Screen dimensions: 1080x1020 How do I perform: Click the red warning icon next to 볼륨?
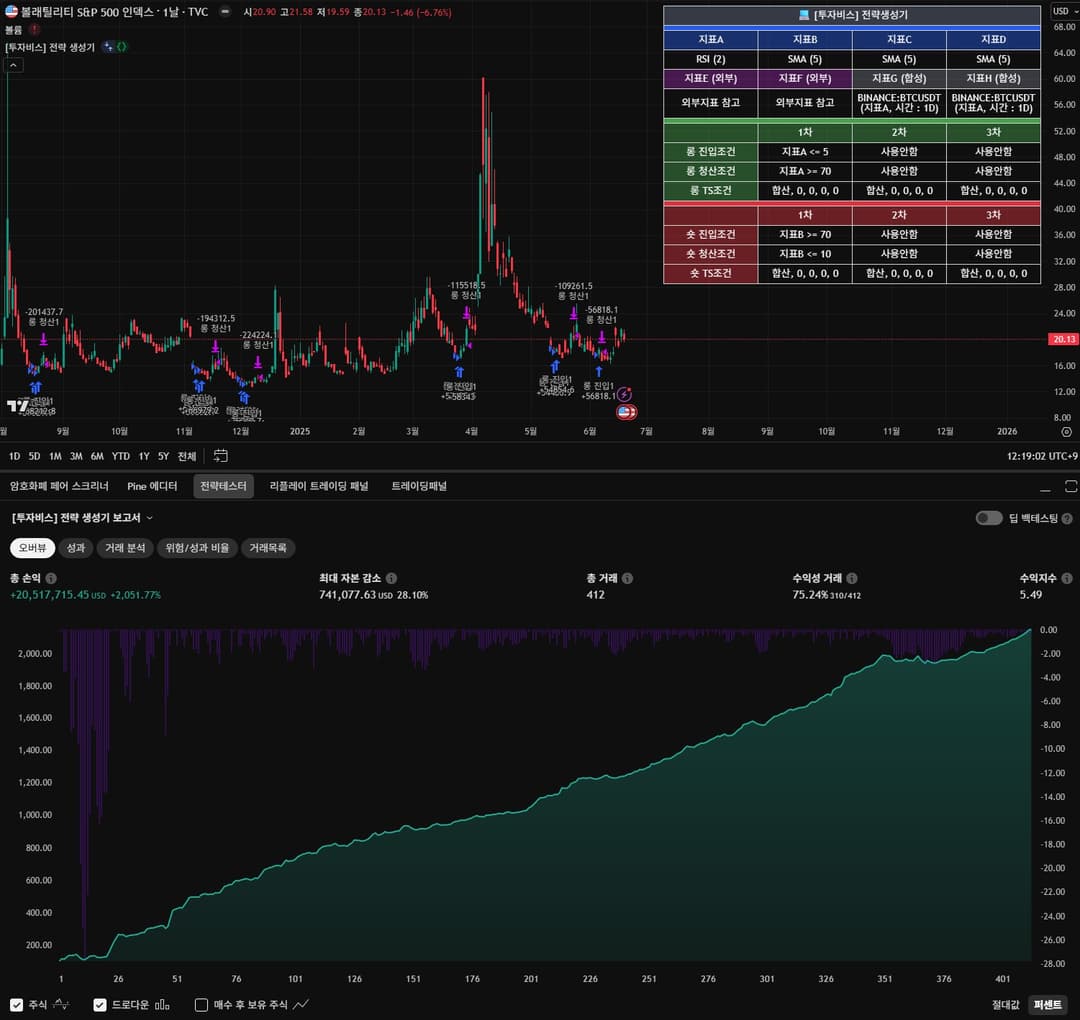click(x=34, y=30)
